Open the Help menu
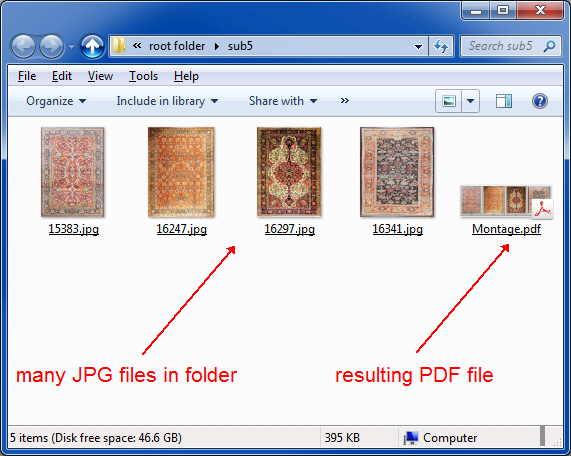 pos(186,76)
